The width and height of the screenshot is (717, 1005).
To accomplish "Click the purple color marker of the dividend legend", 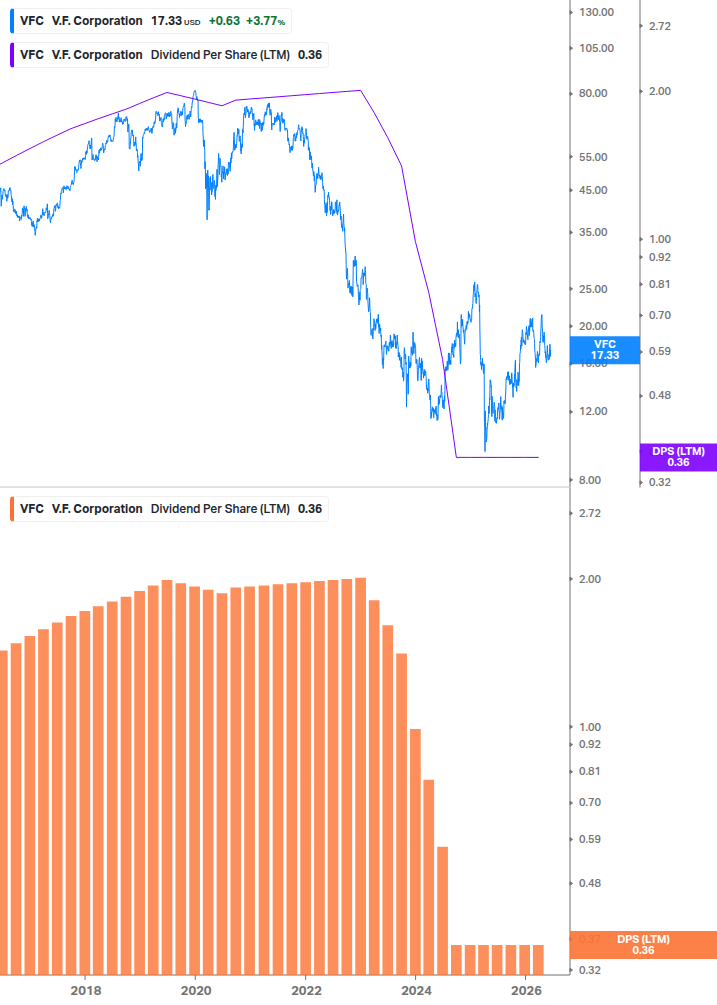I will [x=12, y=55].
